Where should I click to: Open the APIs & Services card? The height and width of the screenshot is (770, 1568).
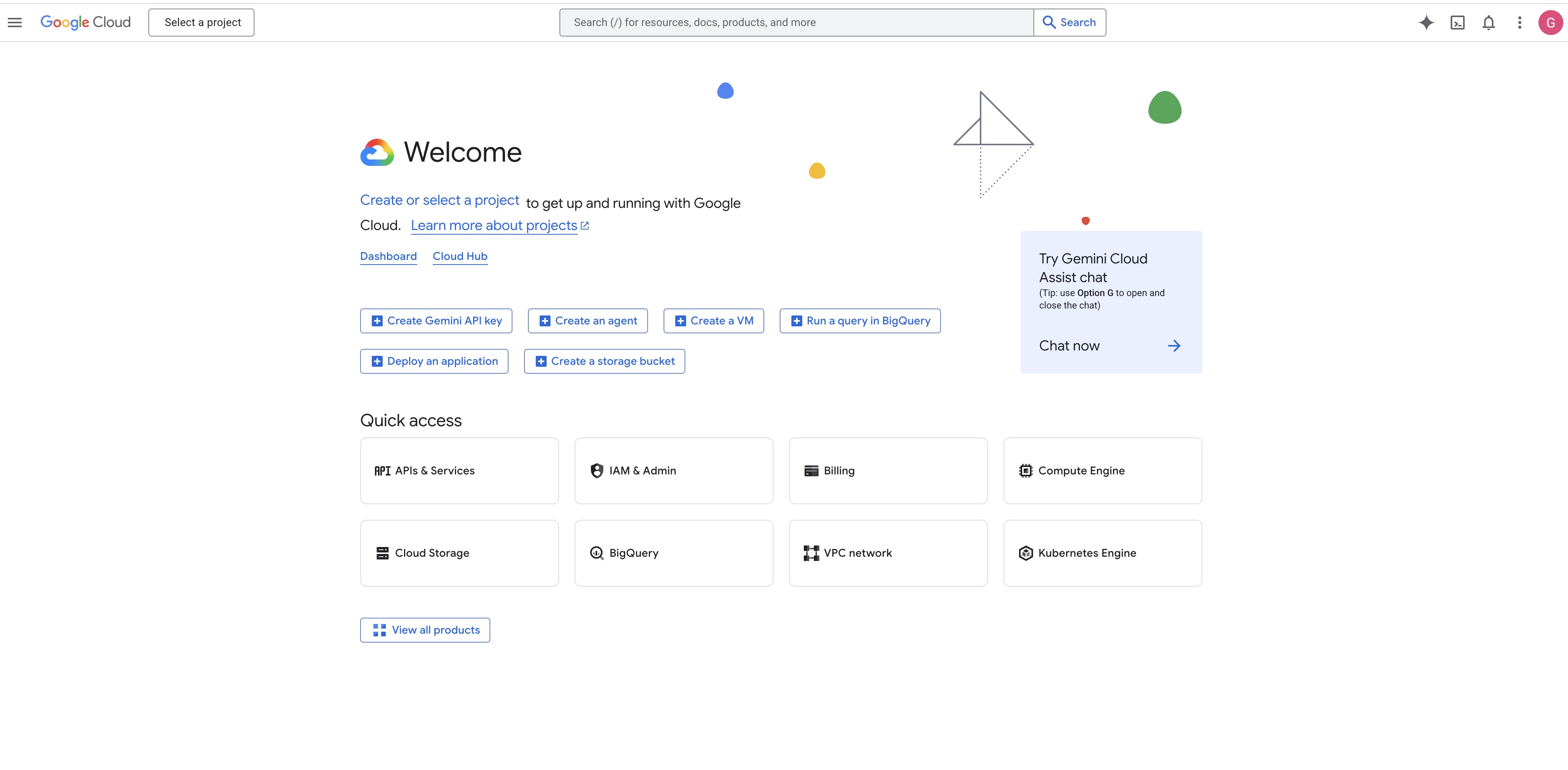(459, 470)
